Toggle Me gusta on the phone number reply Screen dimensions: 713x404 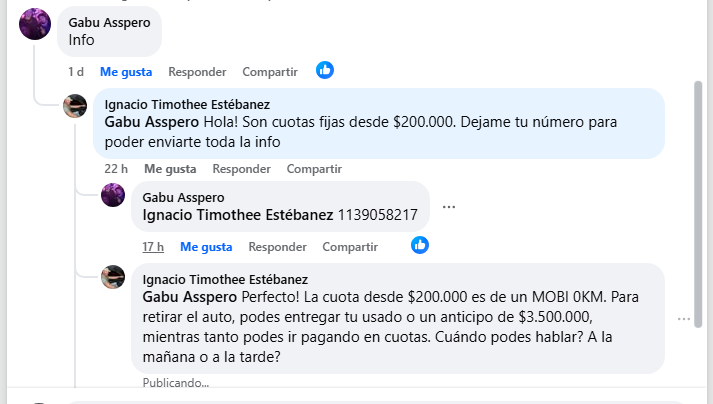[206, 247]
